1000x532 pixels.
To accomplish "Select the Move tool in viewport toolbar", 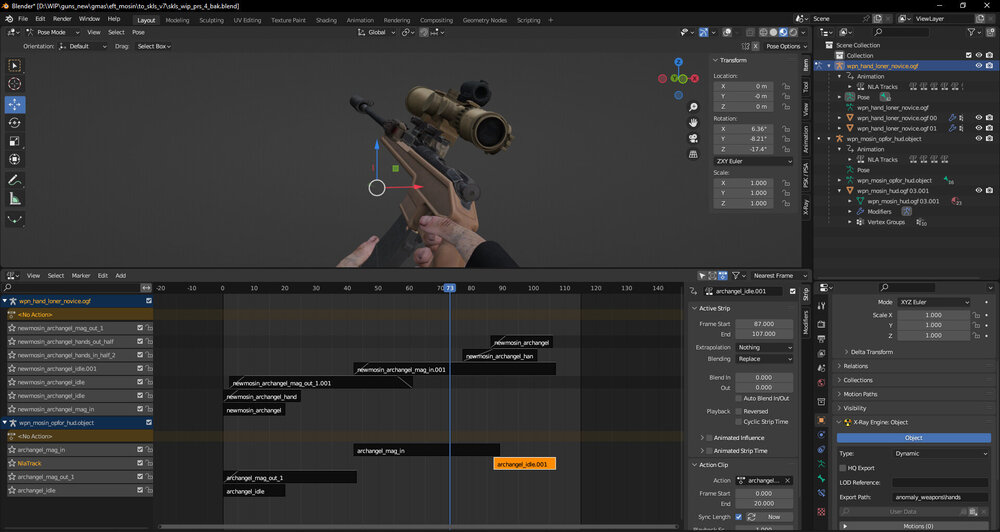I will 15,104.
